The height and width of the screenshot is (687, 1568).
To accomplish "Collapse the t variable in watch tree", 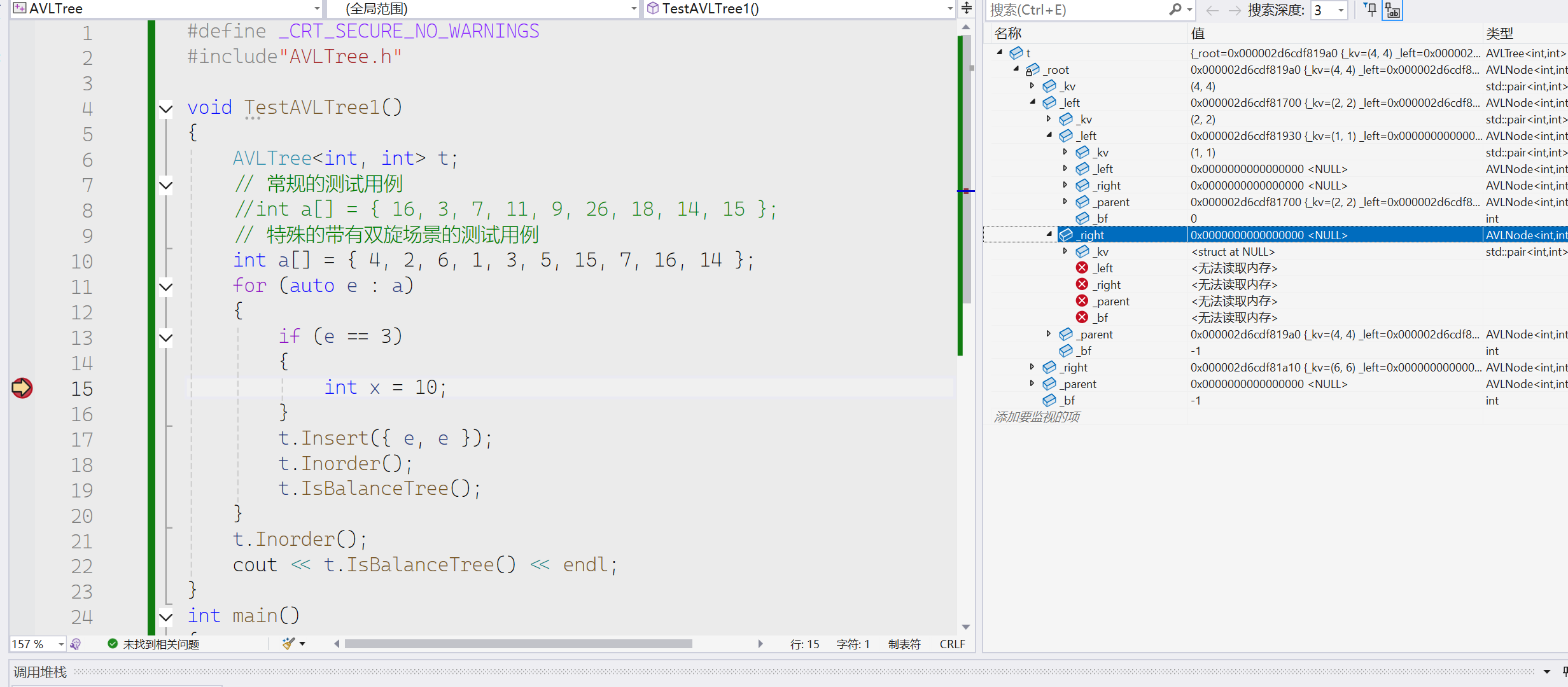I will (x=1000, y=52).
